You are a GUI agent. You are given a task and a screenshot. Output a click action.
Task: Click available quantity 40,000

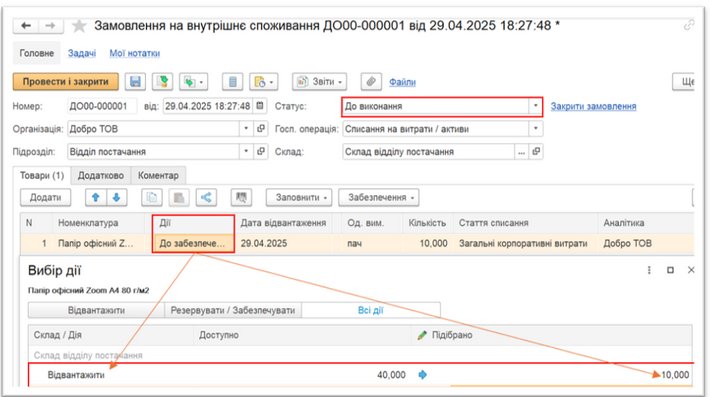pos(391,375)
